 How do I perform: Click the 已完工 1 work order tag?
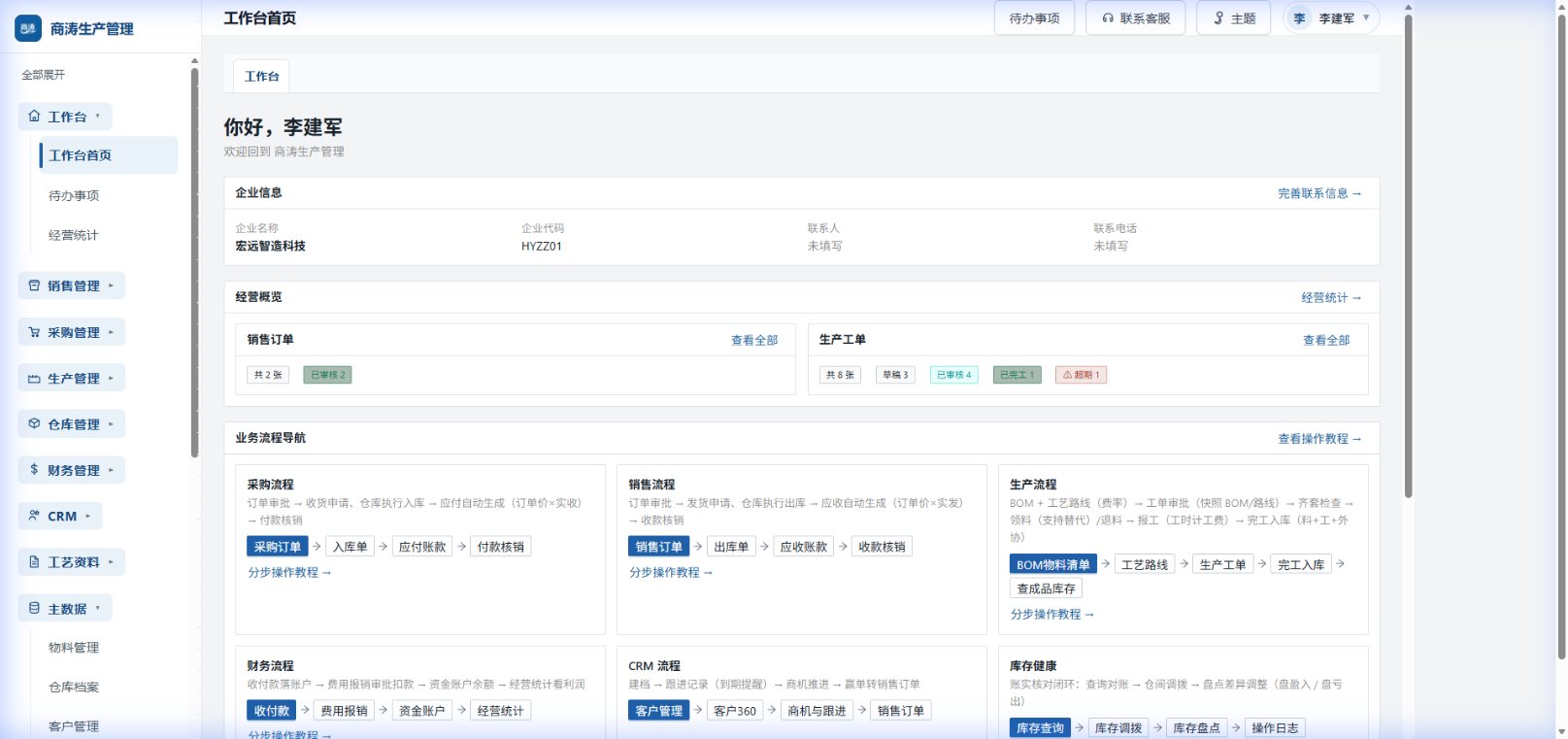pyautogui.click(x=1018, y=375)
